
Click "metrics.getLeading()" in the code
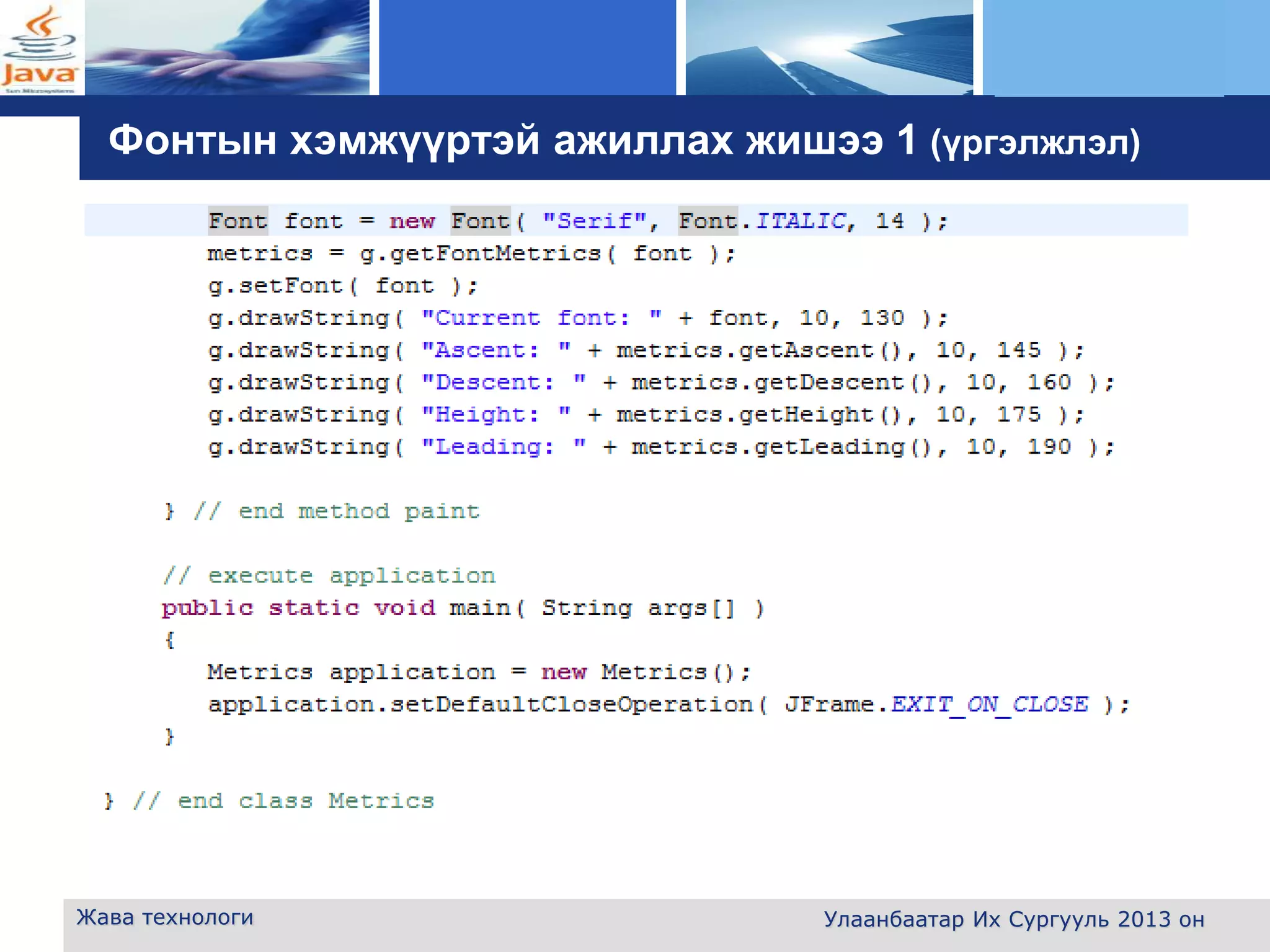tap(781, 447)
